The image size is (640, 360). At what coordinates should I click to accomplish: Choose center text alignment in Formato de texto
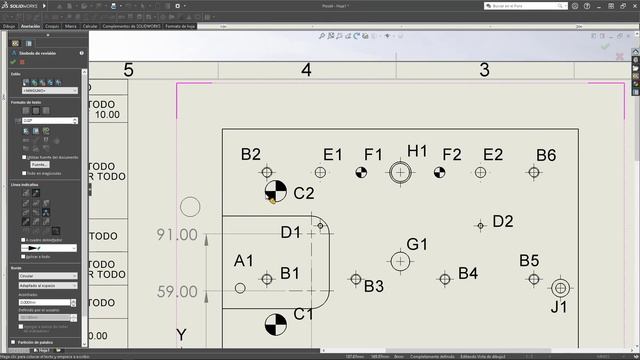coord(36,111)
